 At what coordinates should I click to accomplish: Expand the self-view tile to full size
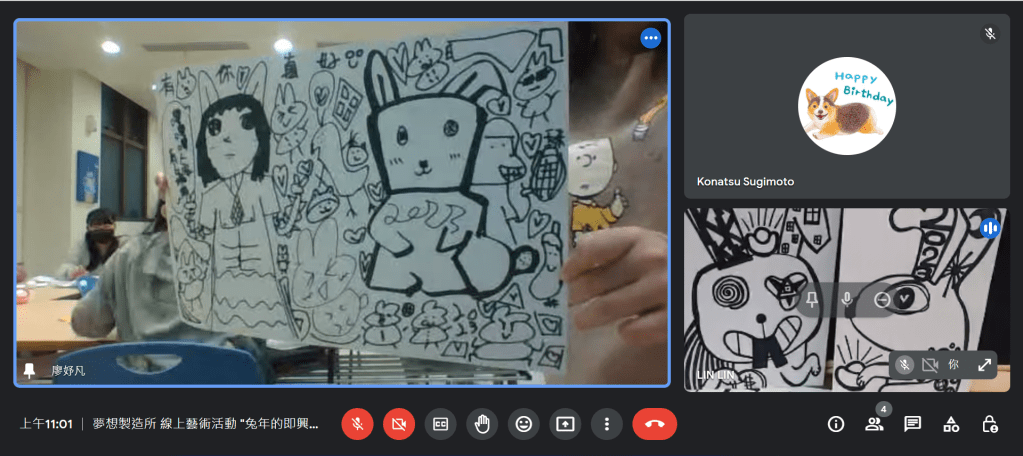click(x=984, y=365)
